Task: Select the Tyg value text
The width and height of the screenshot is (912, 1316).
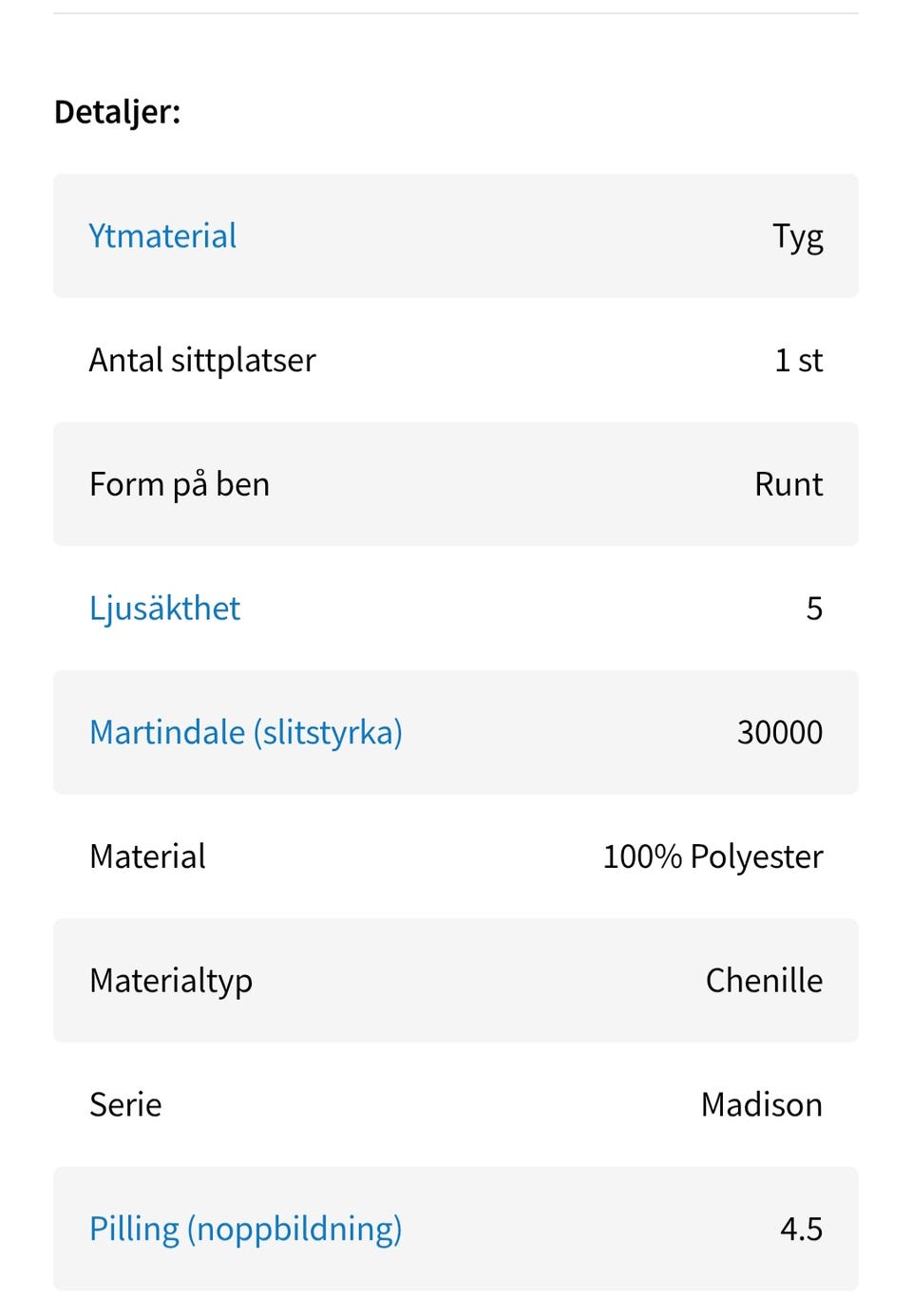Action: [x=797, y=236]
